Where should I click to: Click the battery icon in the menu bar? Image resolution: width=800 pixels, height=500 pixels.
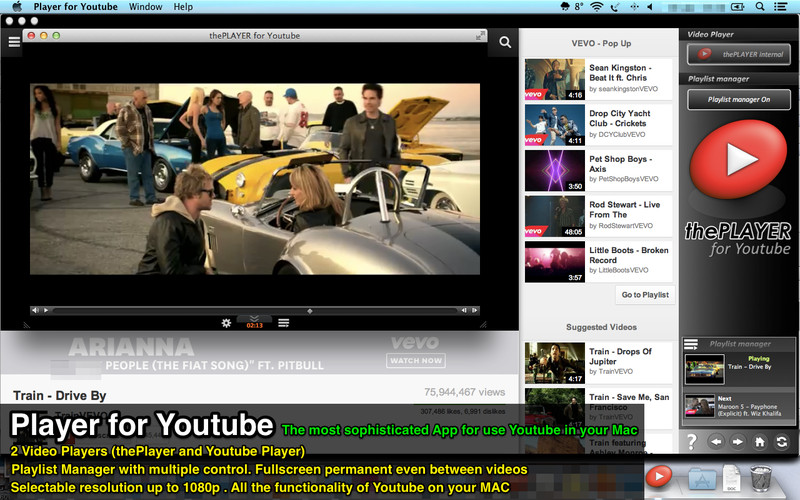(x=738, y=7)
